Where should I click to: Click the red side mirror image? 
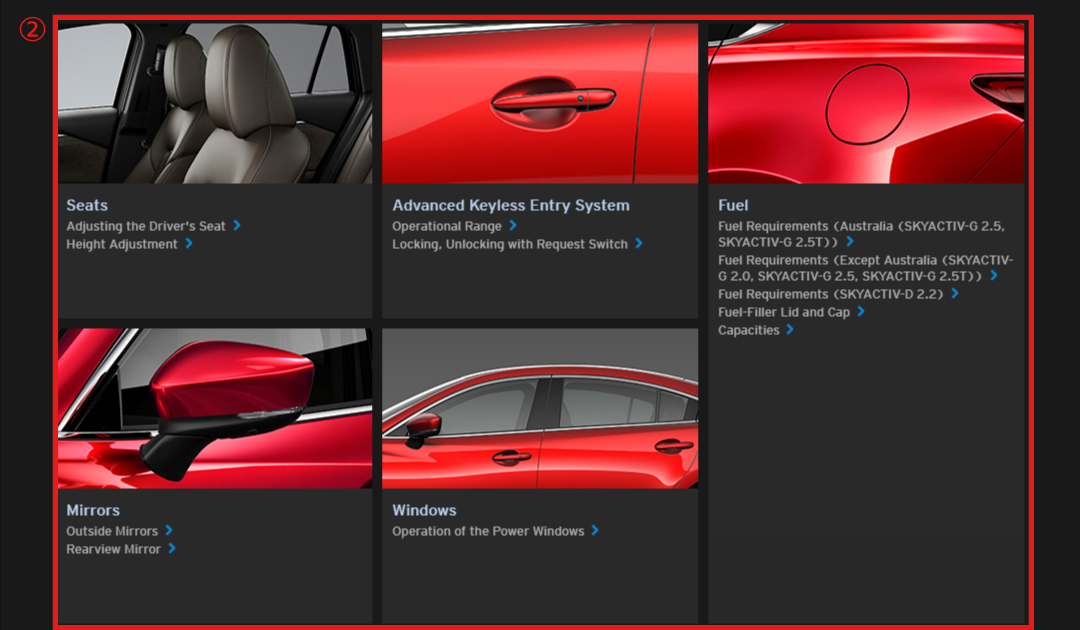click(214, 408)
